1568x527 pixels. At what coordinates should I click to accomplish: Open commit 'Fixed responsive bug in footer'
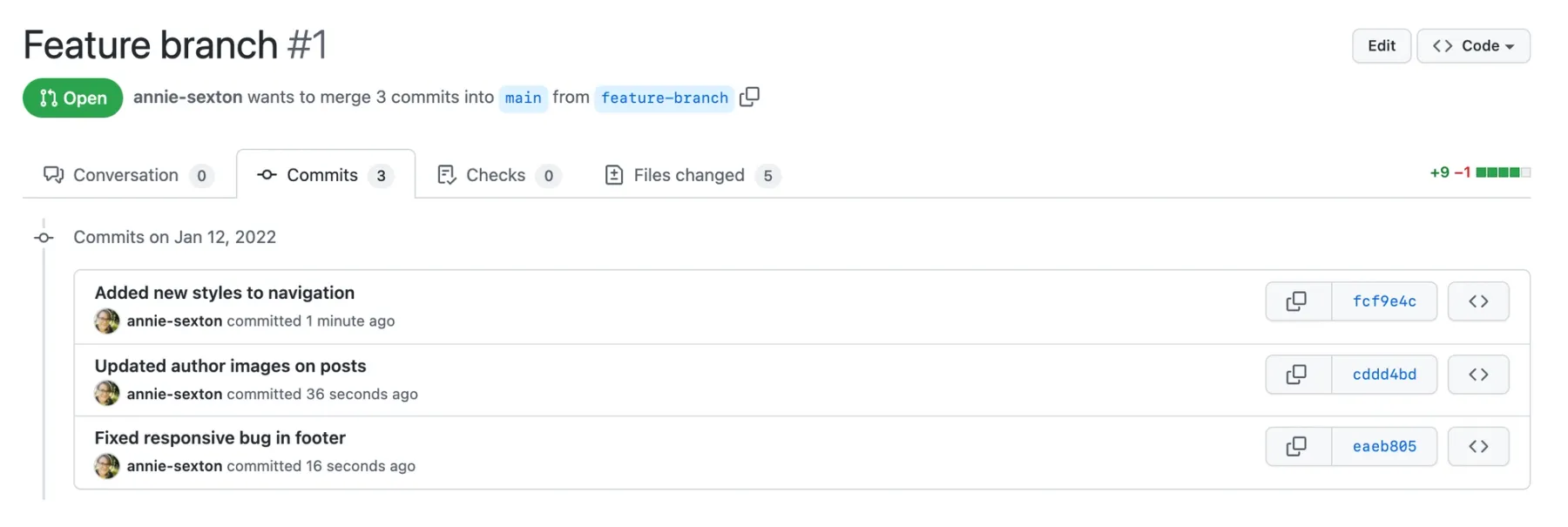[x=220, y=437]
